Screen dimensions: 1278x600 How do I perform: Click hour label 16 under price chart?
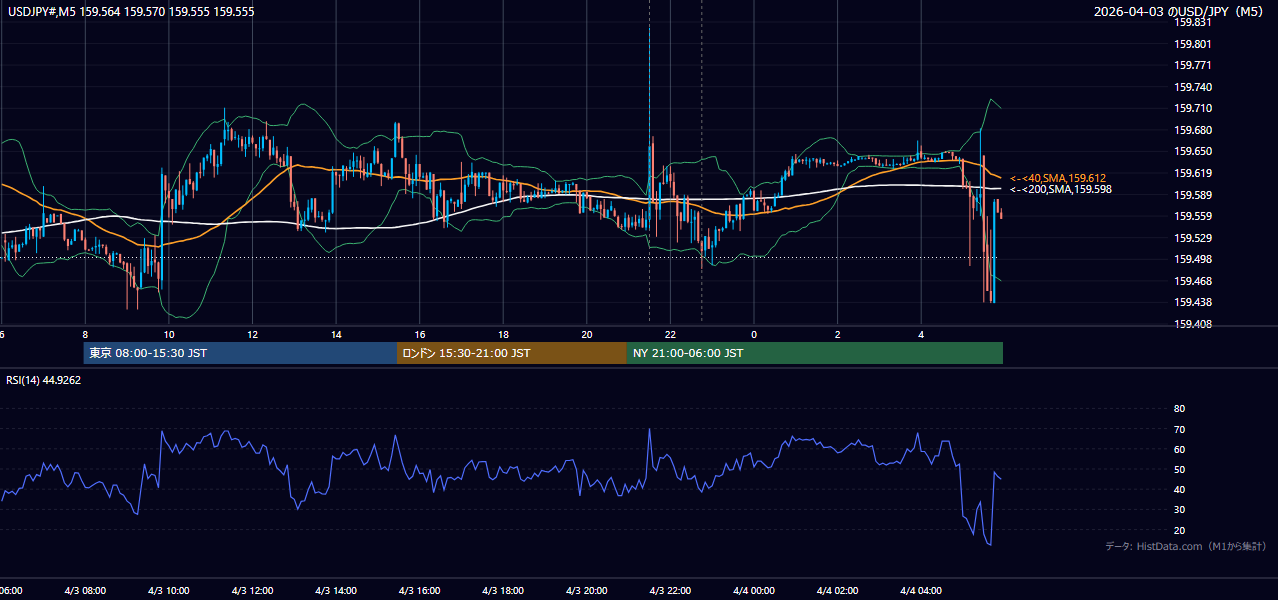pyautogui.click(x=420, y=334)
